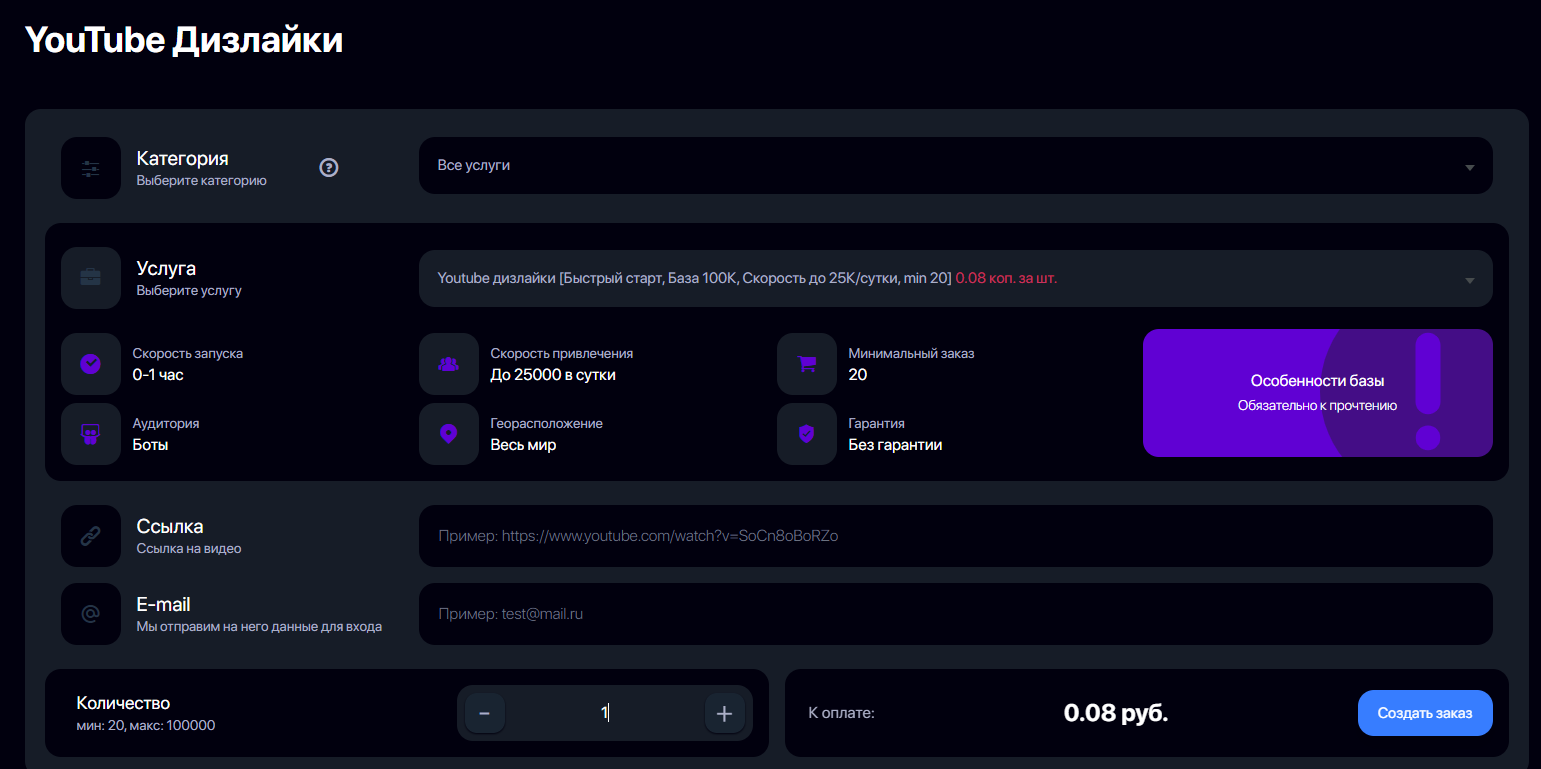Click the 'Без гарантии' value

tap(895, 445)
